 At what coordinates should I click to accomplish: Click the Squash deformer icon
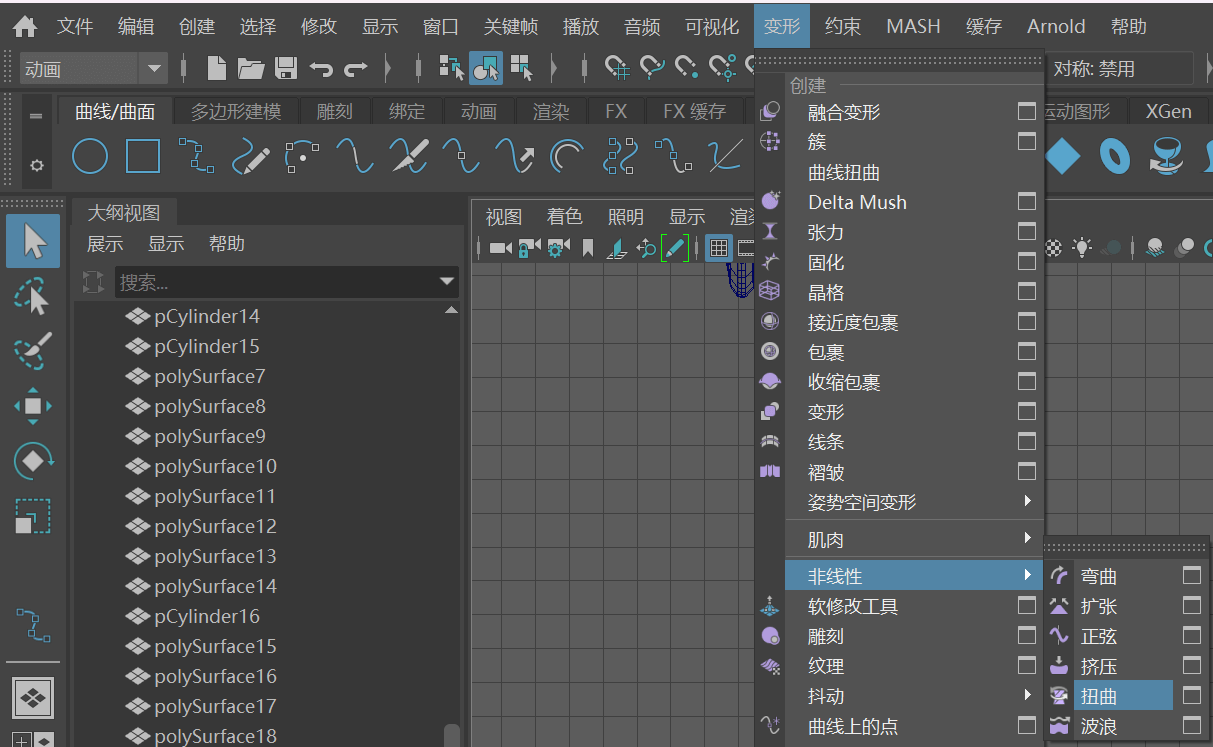tap(1059, 666)
